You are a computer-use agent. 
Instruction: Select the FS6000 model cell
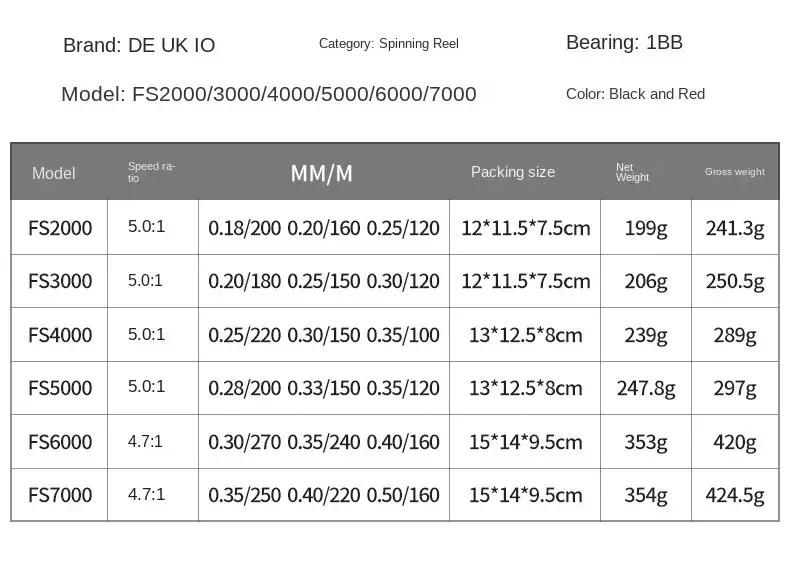point(60,442)
